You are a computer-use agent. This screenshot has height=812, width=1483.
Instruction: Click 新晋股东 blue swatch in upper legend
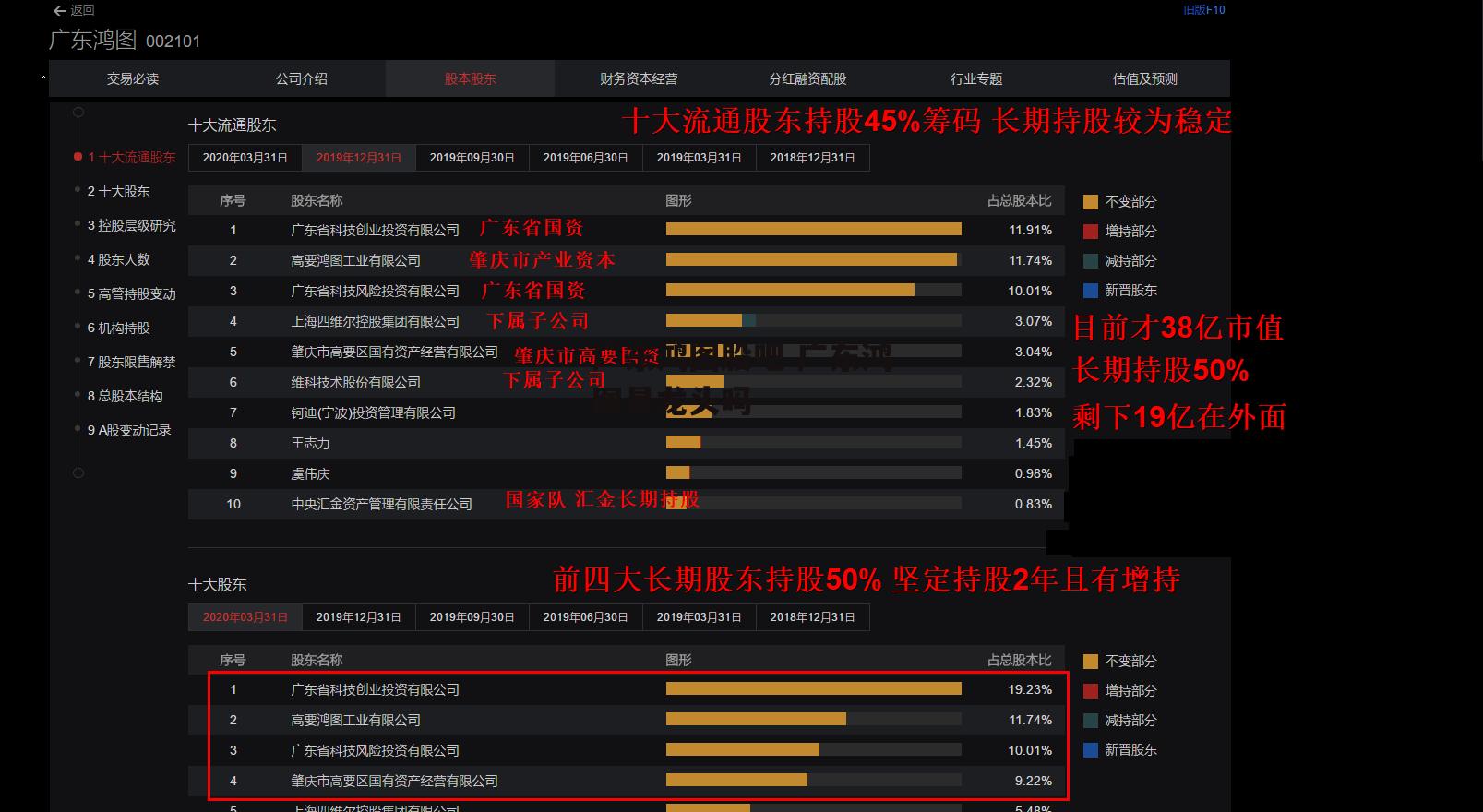pos(1091,290)
